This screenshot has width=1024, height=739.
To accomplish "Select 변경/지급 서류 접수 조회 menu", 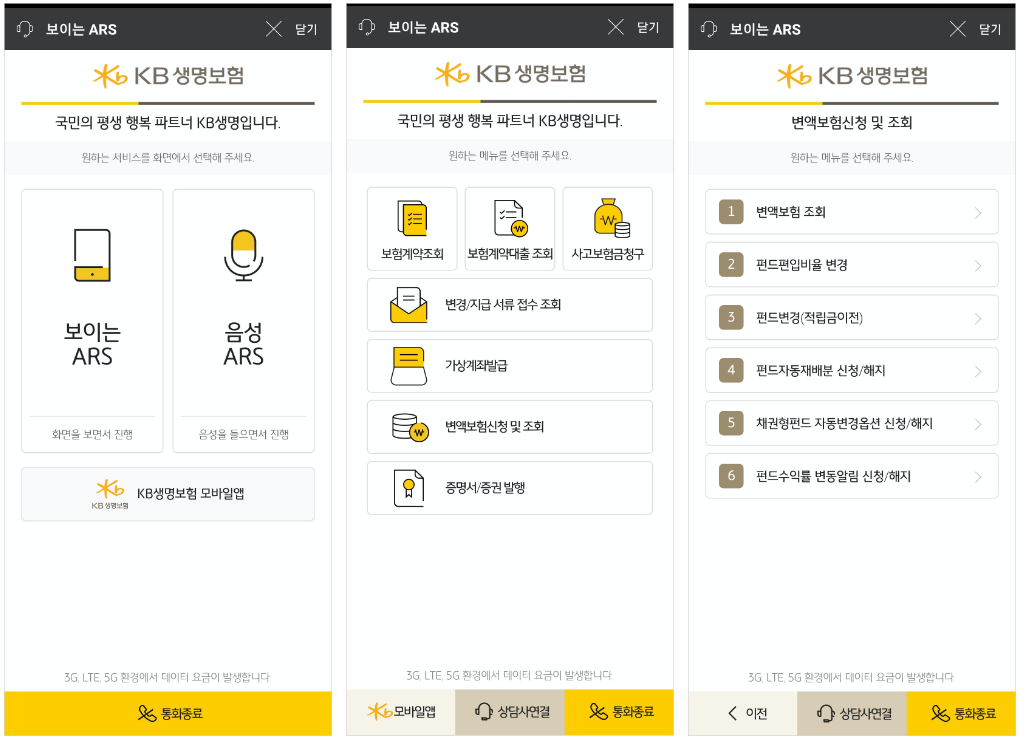I will click(510, 305).
